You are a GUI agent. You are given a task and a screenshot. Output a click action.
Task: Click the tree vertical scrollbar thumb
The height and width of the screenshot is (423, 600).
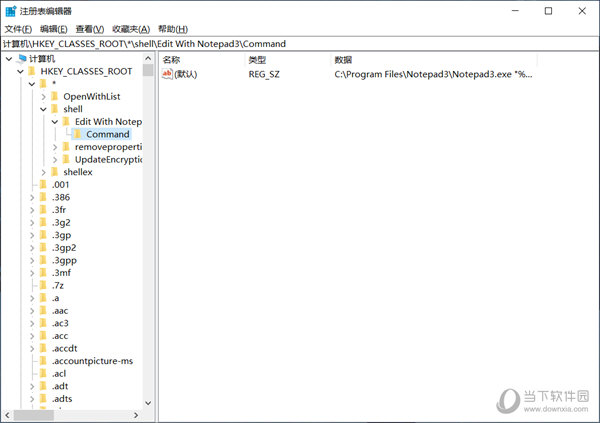click(148, 70)
